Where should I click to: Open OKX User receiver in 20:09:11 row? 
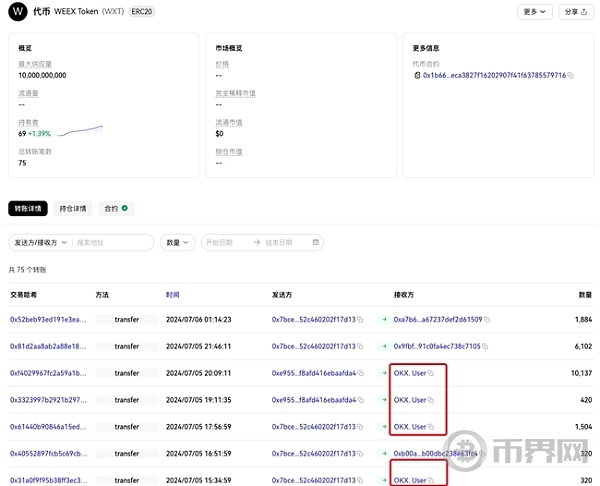point(410,373)
